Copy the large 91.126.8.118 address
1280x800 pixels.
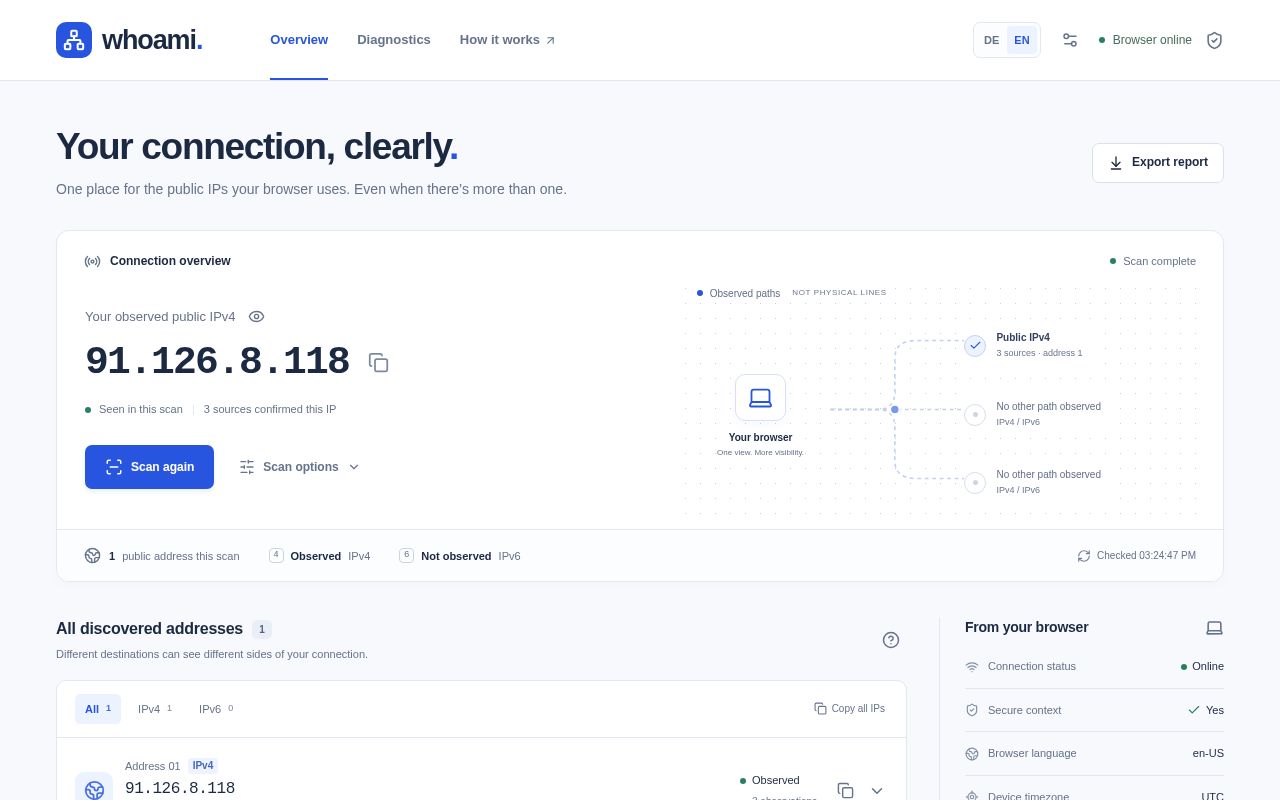pos(378,362)
